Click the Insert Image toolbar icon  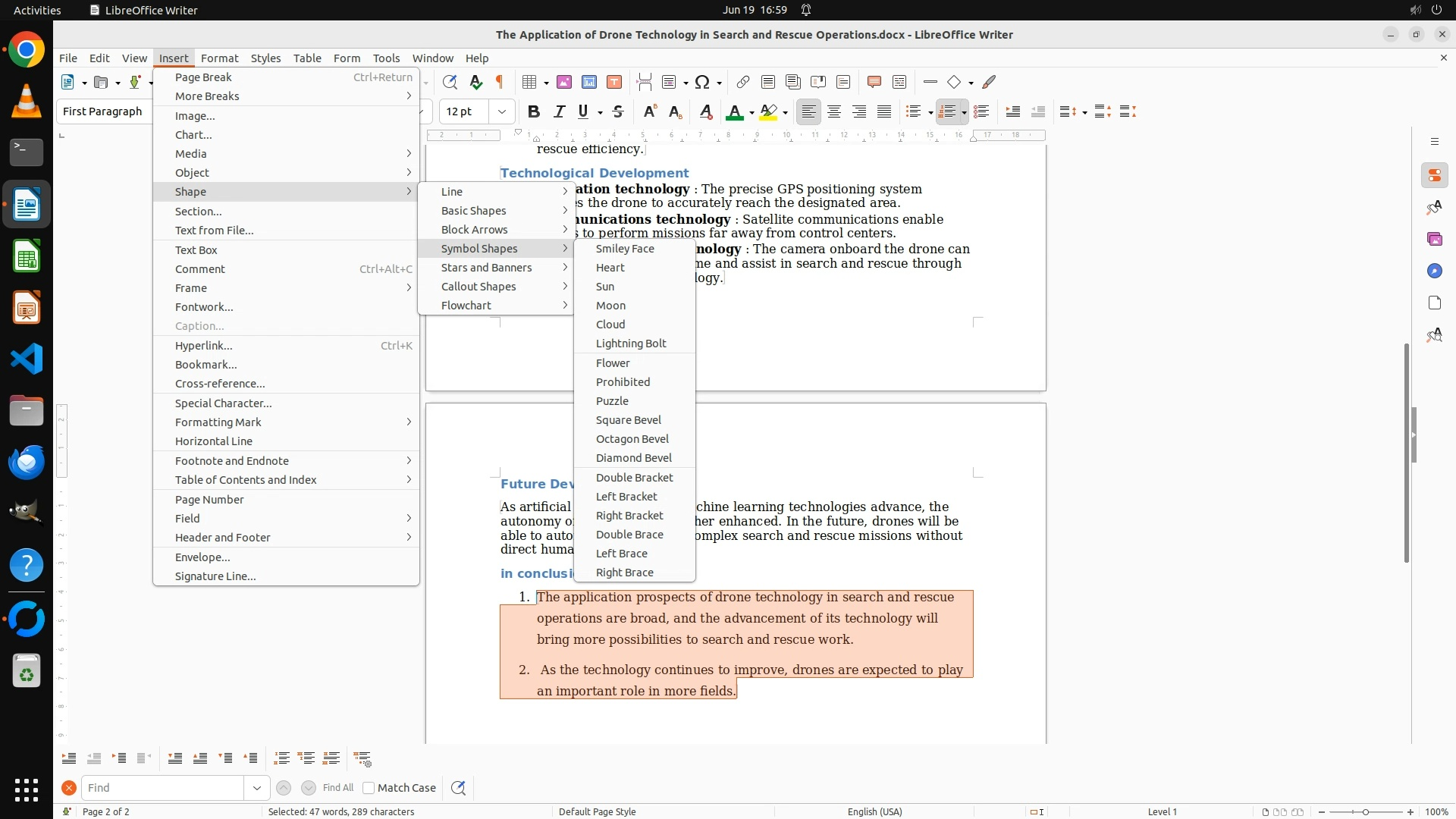point(564,83)
